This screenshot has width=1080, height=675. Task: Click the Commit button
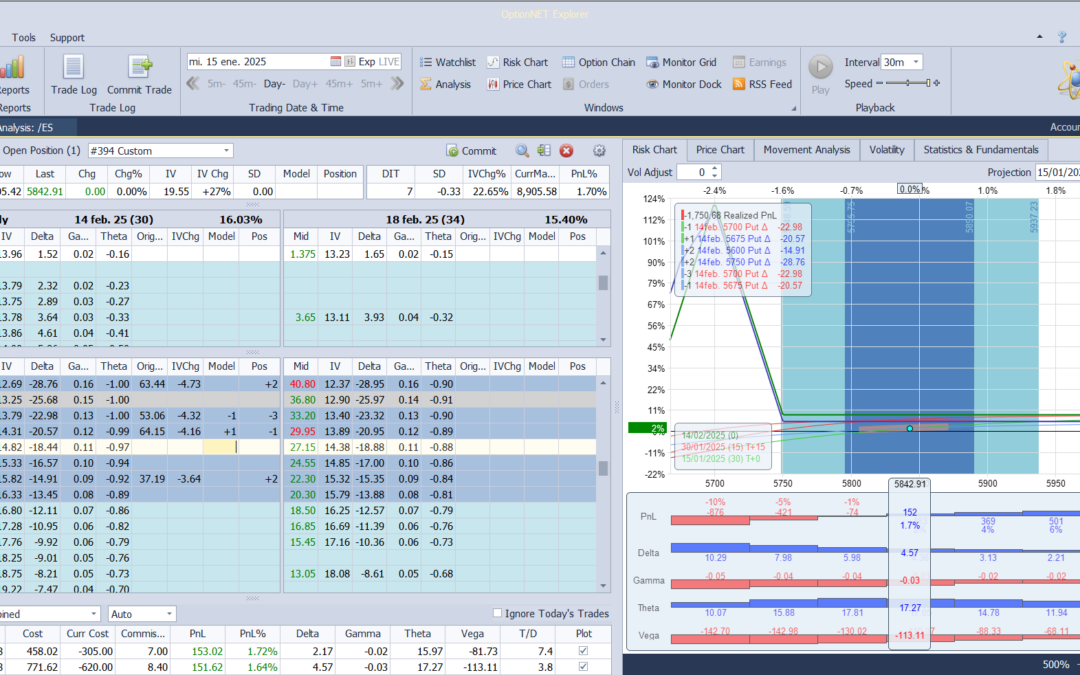pos(471,151)
